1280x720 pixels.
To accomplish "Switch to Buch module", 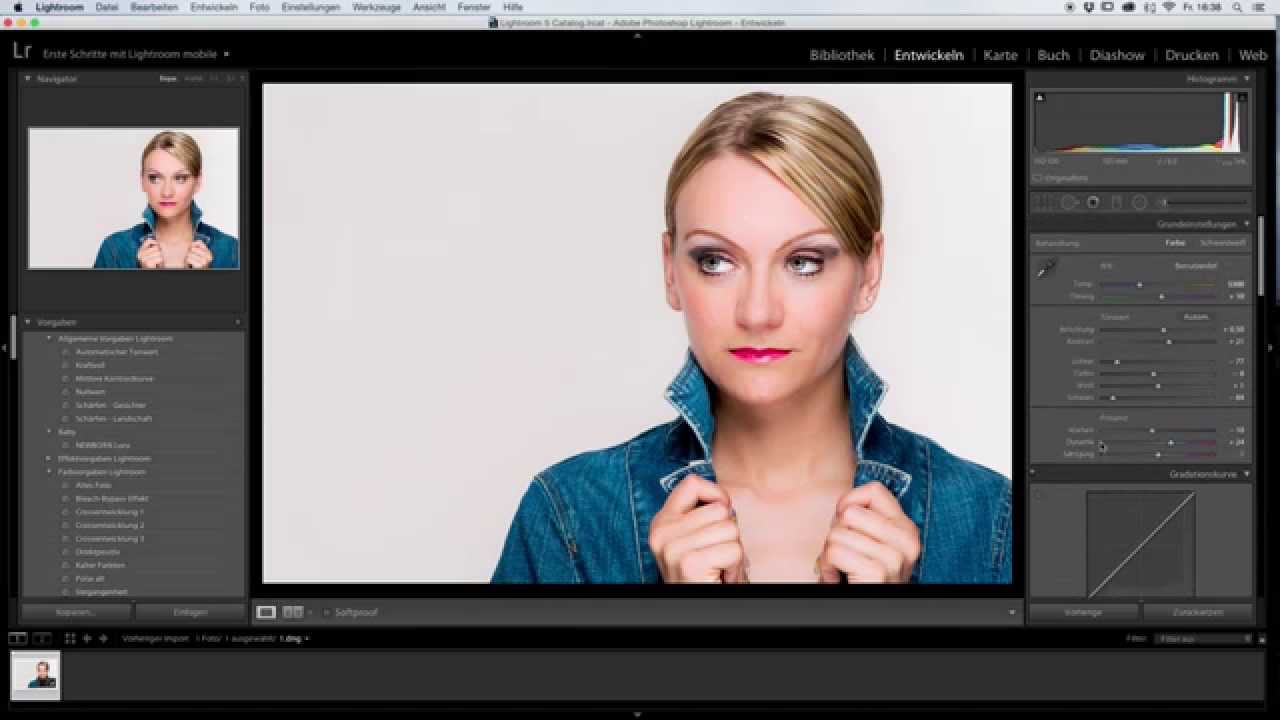I will pyautogui.click(x=1053, y=55).
